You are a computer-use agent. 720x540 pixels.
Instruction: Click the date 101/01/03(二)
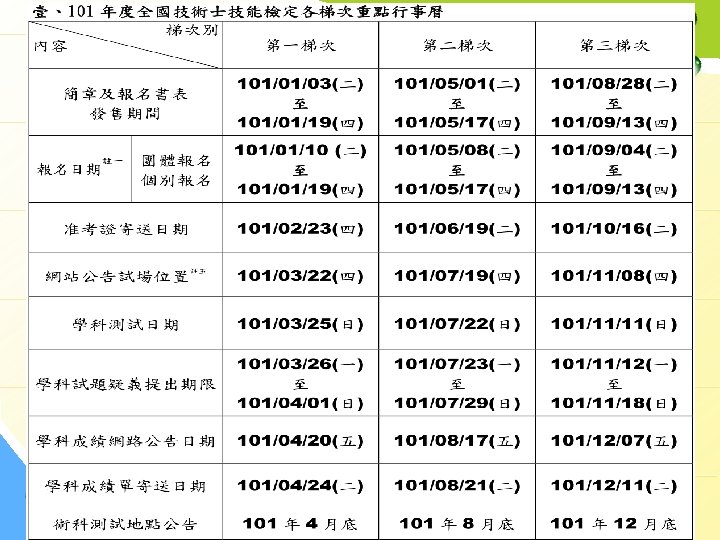[300, 84]
